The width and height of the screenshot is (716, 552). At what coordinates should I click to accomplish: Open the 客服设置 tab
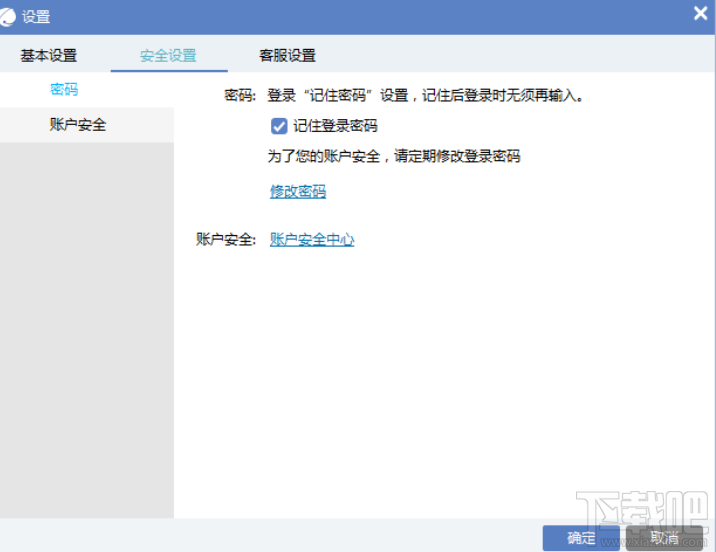coord(287,56)
